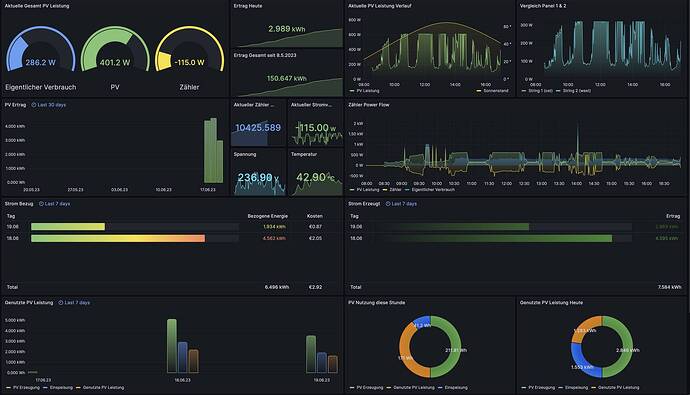Open the Aktuelle PV Leistung Verlauf panel menu
The height and width of the screenshot is (395, 690).
[x=380, y=6]
